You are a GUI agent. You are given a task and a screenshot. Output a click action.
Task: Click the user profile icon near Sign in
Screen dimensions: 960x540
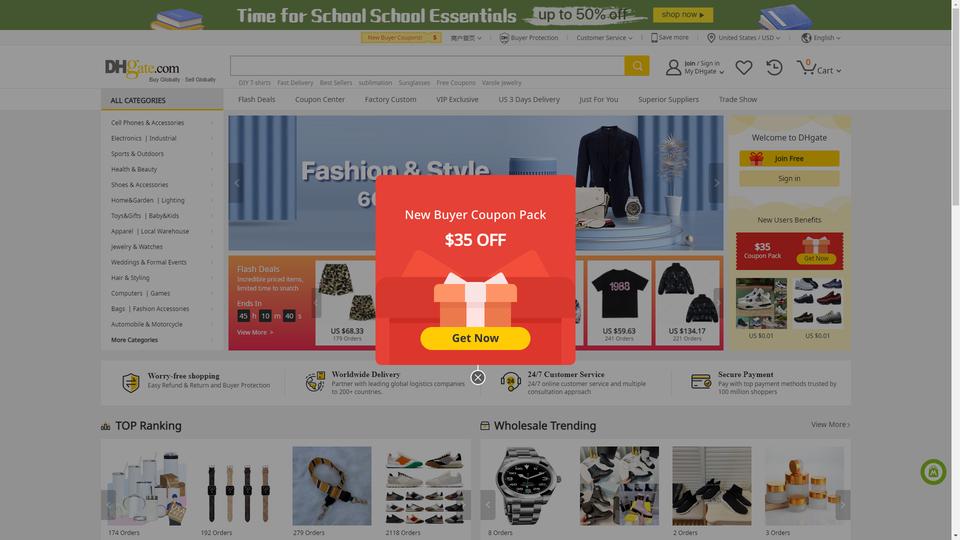click(x=673, y=67)
